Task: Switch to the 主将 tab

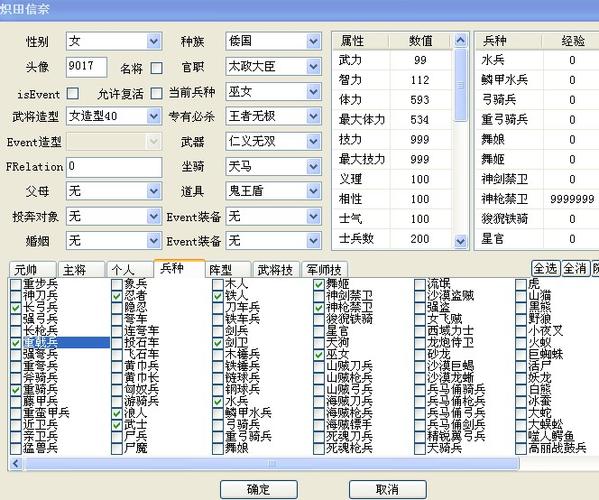Action: click(81, 270)
